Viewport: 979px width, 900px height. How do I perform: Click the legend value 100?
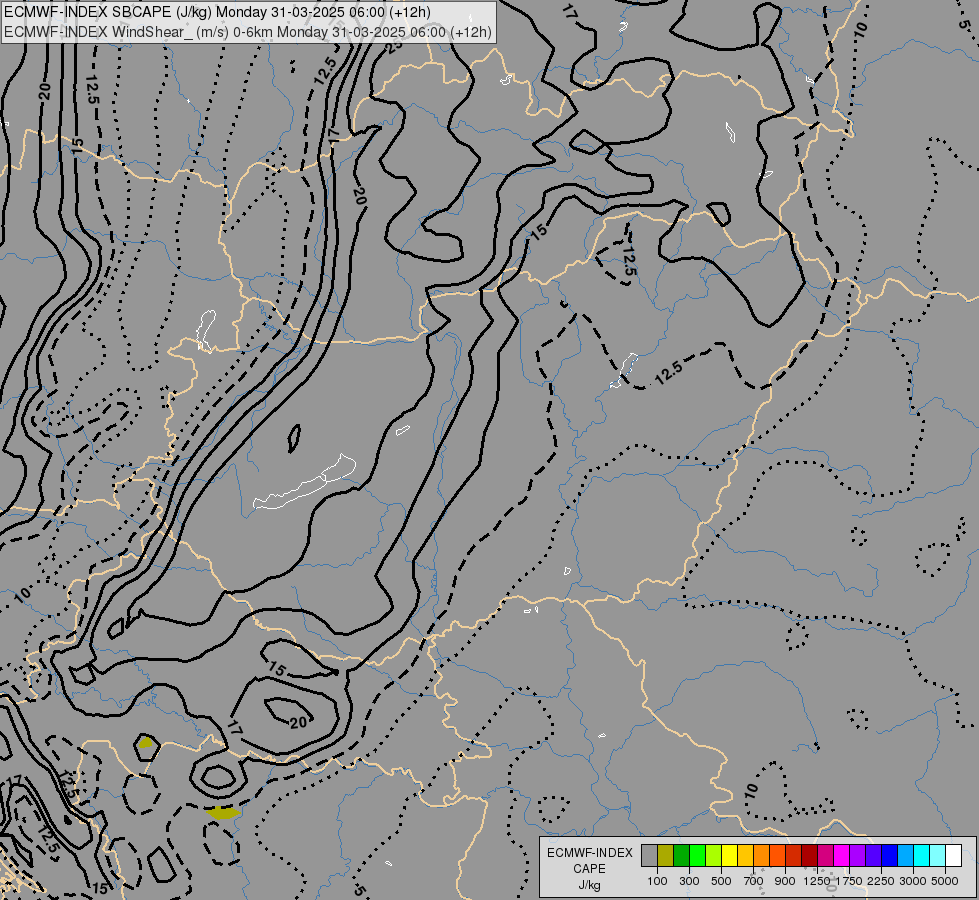(657, 881)
